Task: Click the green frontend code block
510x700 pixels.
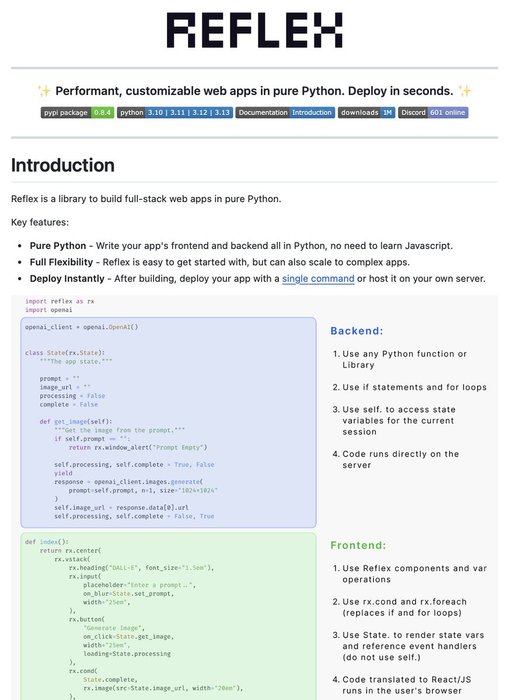Action: pos(168,616)
